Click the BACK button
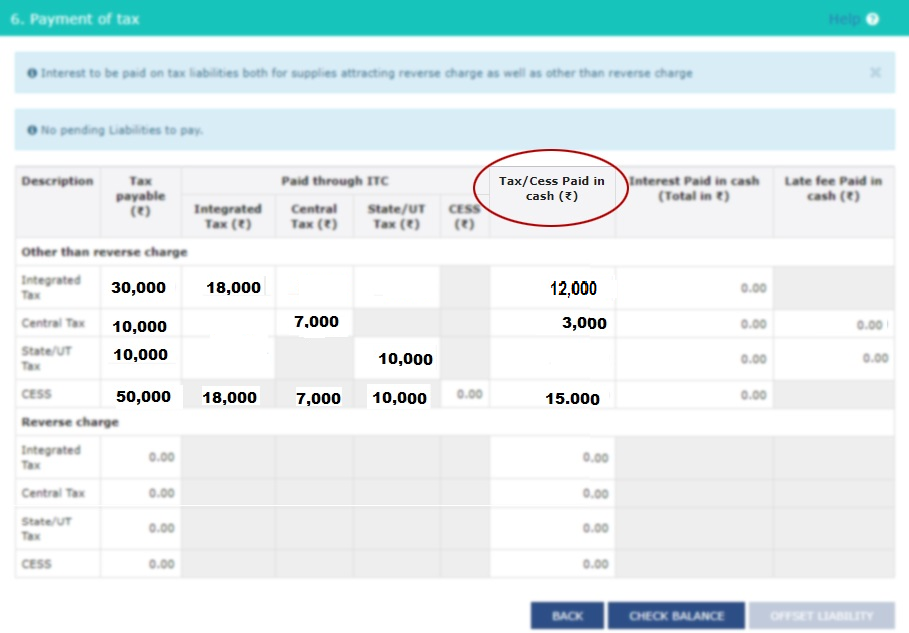Viewport: 909px width, 633px height. [566, 615]
